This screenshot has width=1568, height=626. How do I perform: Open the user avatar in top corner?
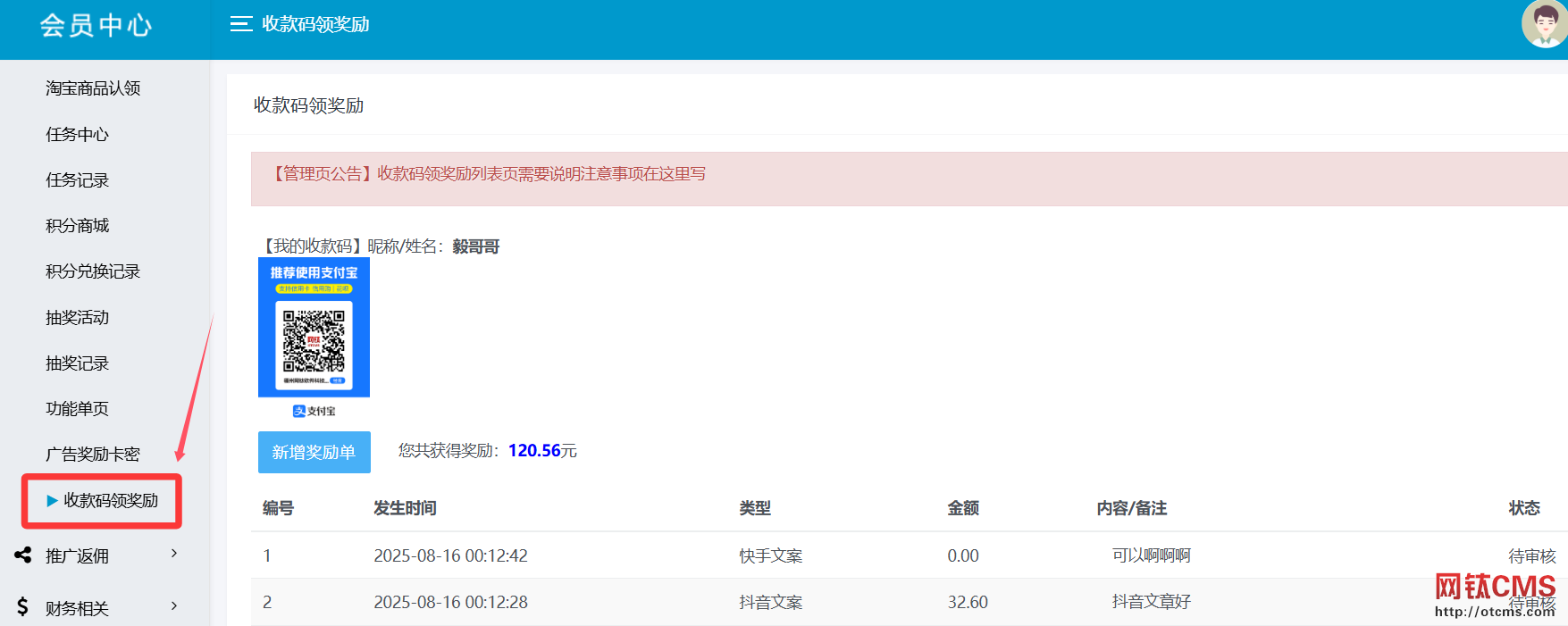point(1544,24)
